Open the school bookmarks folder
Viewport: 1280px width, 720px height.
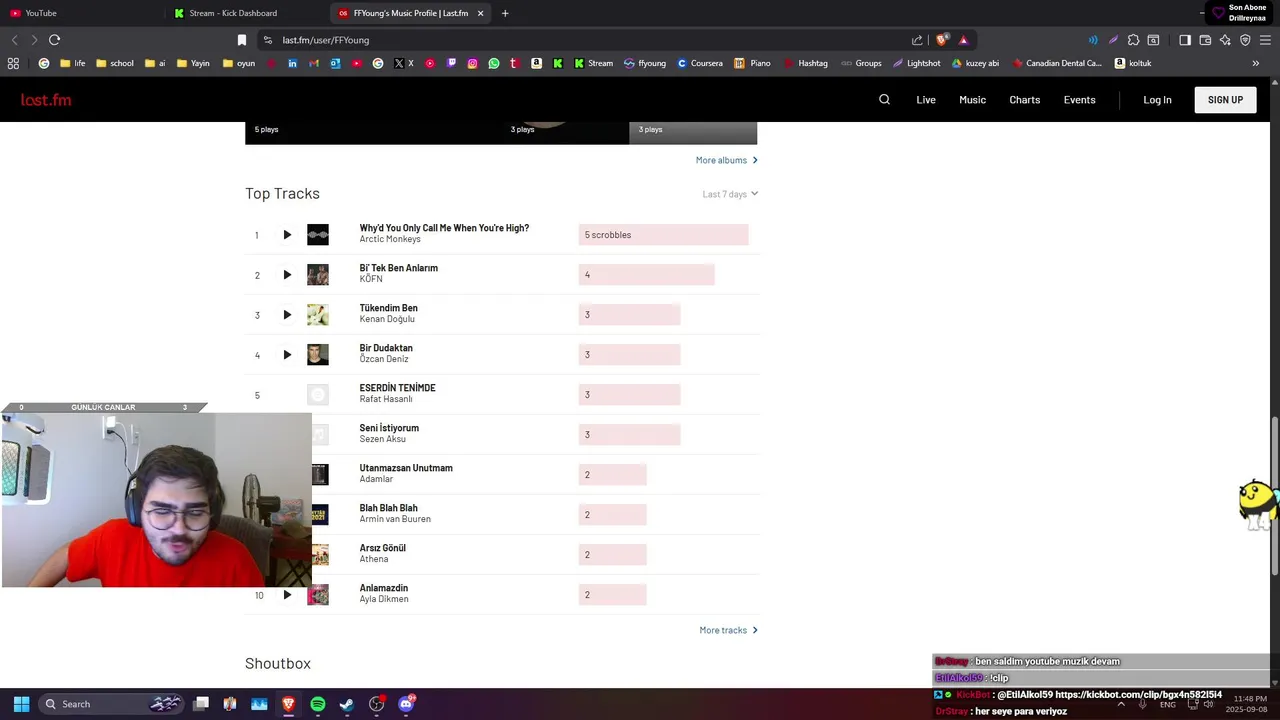114,63
